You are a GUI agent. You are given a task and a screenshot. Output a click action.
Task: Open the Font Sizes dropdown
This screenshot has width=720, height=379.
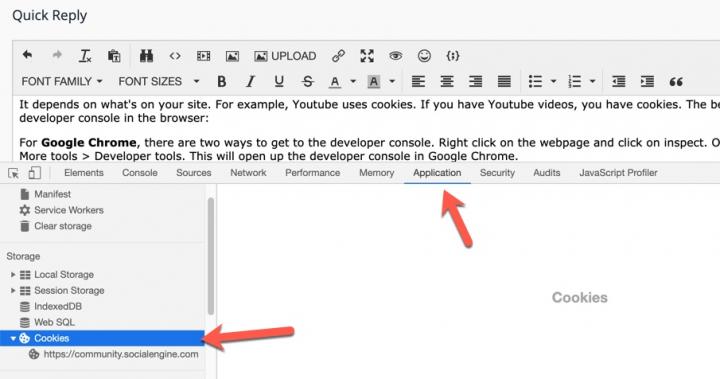tap(159, 82)
